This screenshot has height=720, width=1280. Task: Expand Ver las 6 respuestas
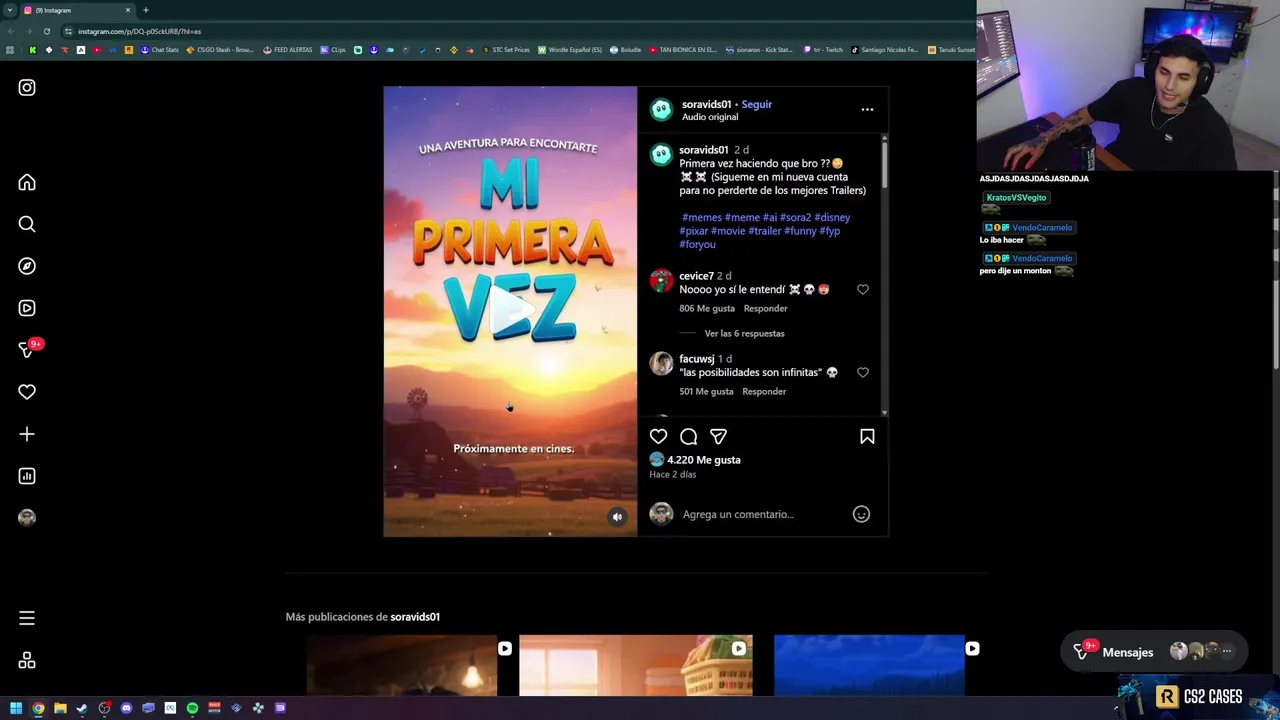[744, 333]
